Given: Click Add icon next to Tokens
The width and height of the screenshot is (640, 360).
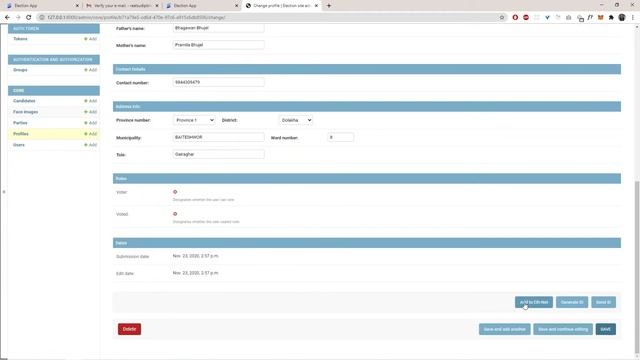Looking at the screenshot, I should click(91, 39).
